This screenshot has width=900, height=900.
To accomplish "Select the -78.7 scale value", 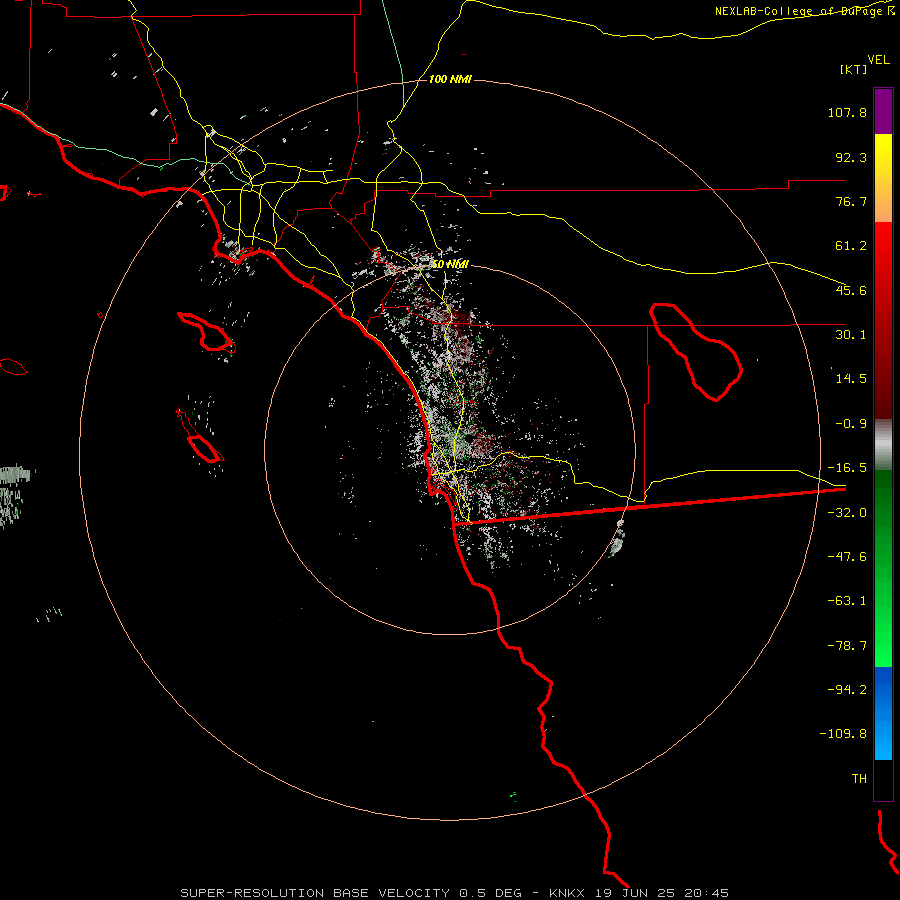I will (847, 646).
